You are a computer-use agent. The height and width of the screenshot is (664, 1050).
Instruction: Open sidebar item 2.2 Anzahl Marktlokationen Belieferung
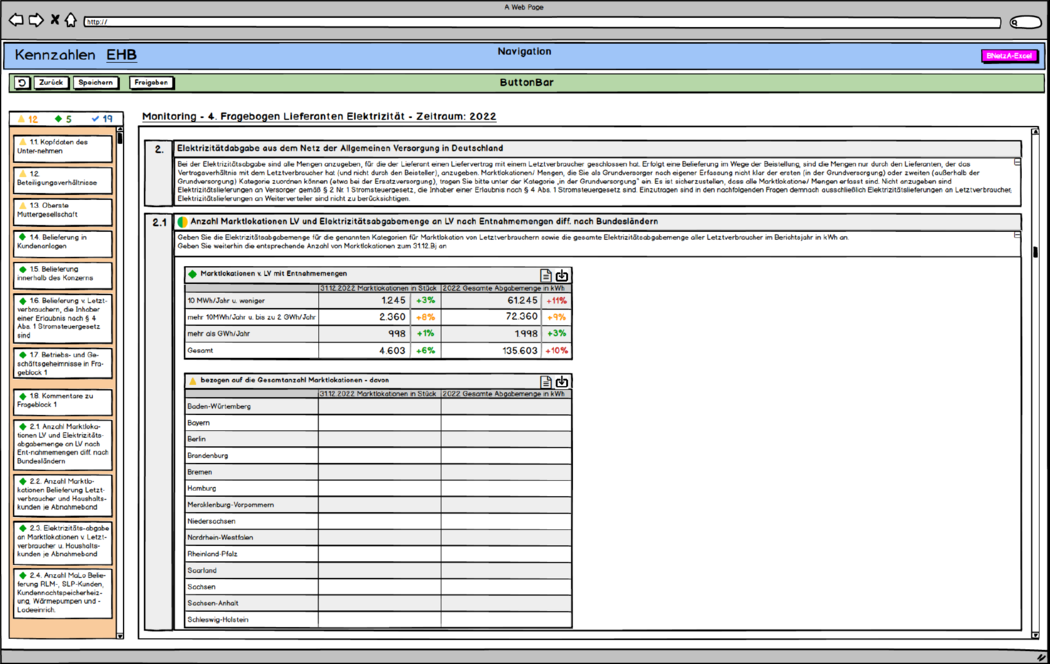(x=63, y=495)
